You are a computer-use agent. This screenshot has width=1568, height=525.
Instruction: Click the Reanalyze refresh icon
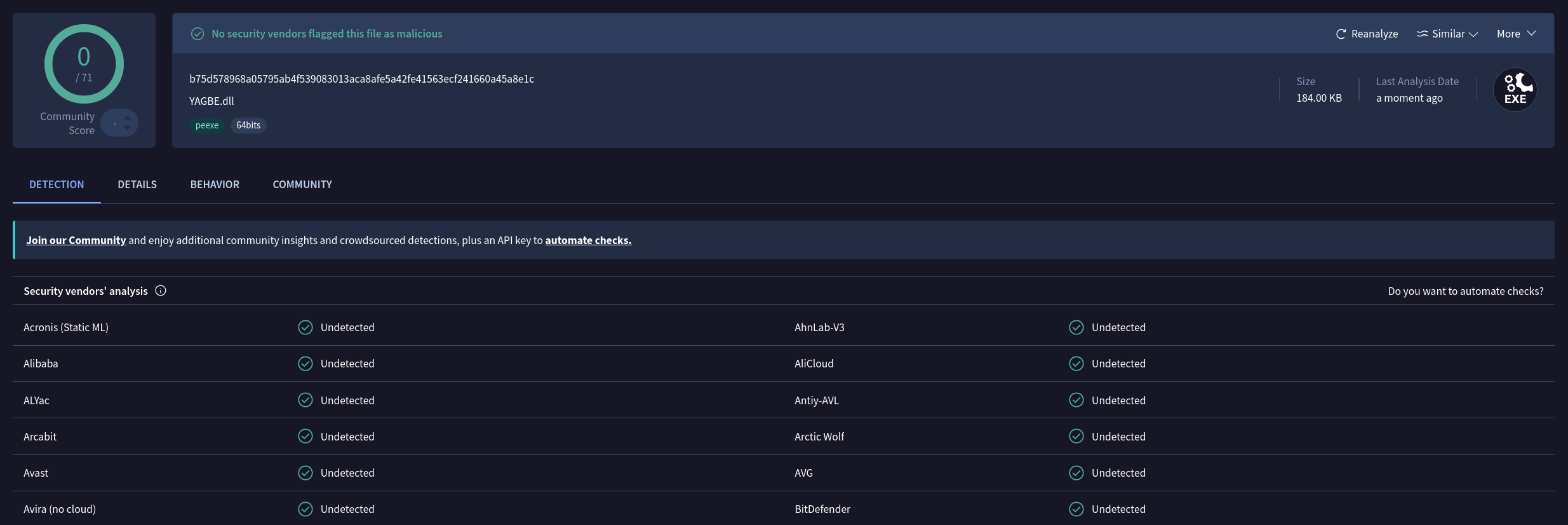pos(1341,34)
